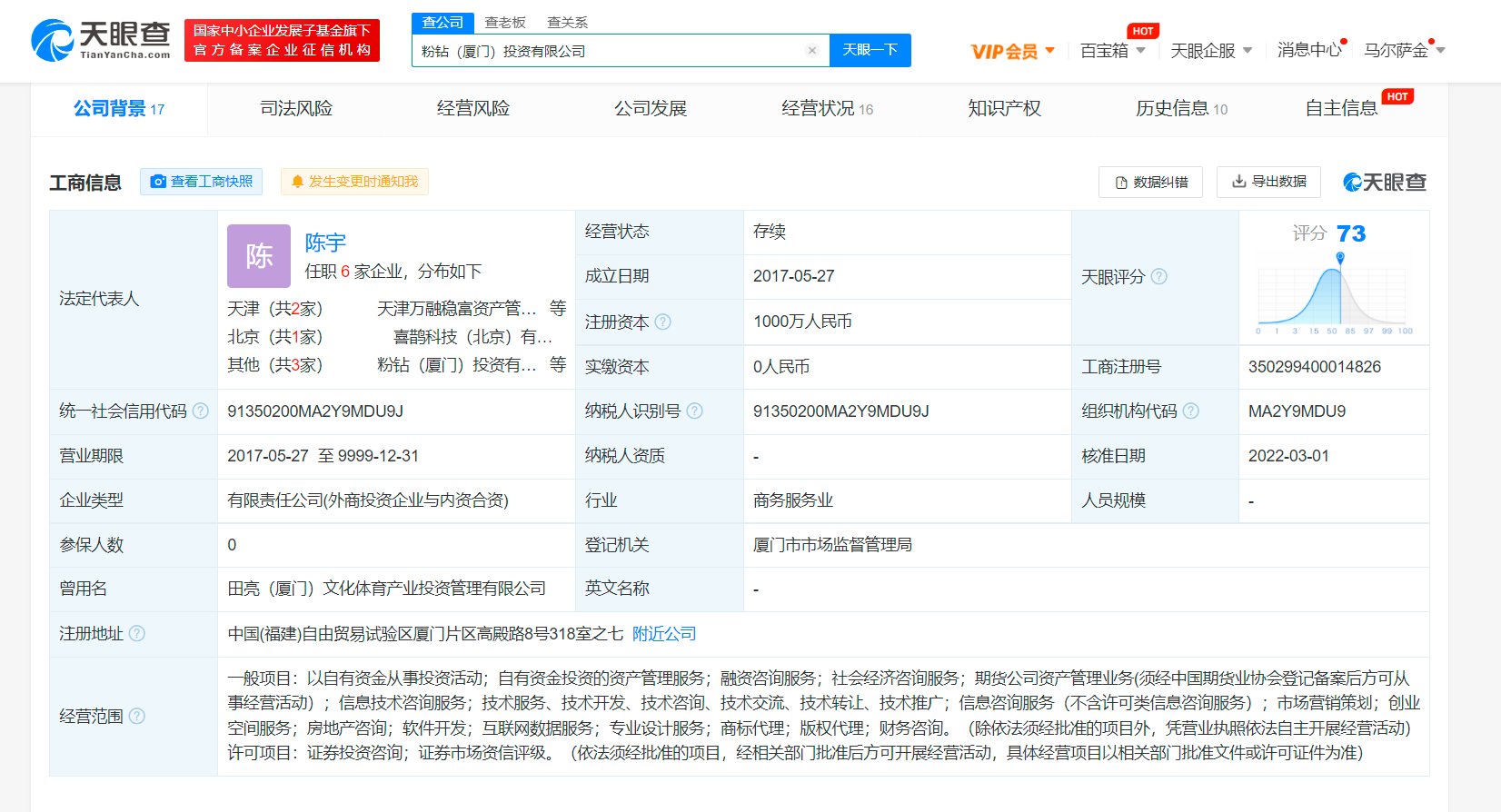
Task: Click the help icon next to 天眼评分
Action: [x=1159, y=277]
